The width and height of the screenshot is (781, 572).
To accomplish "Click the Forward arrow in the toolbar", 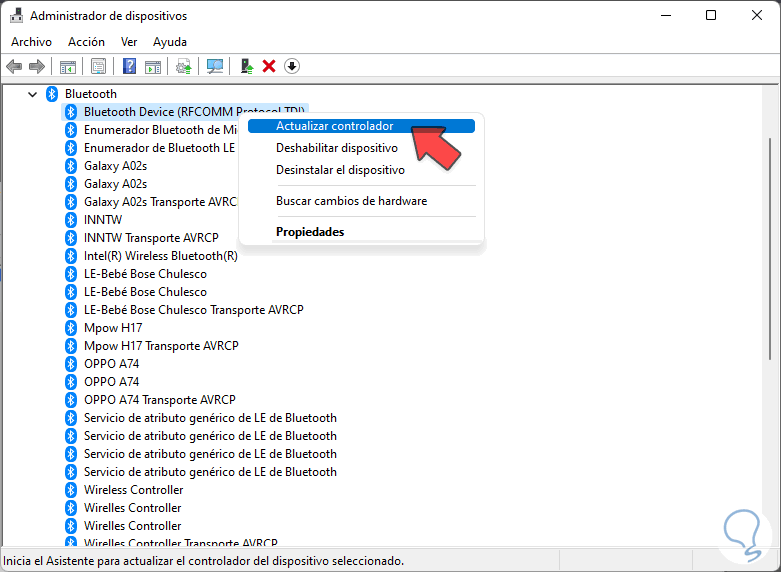I will [37, 66].
